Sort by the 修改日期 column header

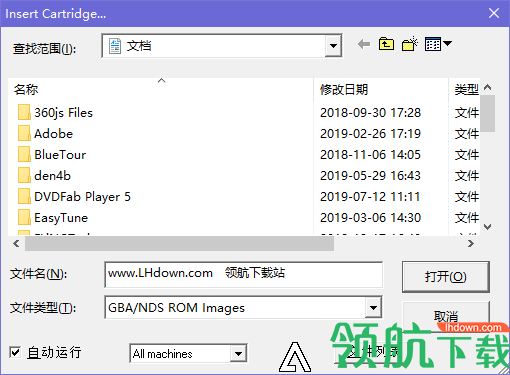[x=344, y=89]
